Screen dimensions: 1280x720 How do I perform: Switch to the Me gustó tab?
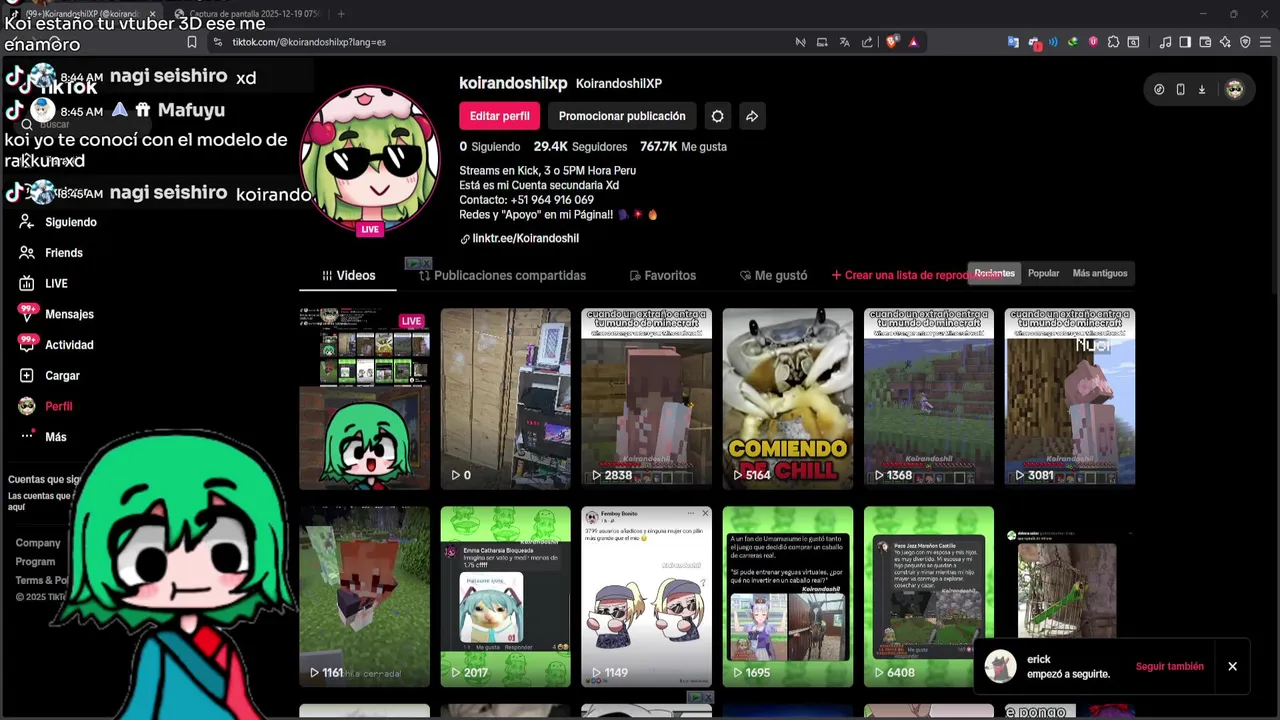pos(773,275)
